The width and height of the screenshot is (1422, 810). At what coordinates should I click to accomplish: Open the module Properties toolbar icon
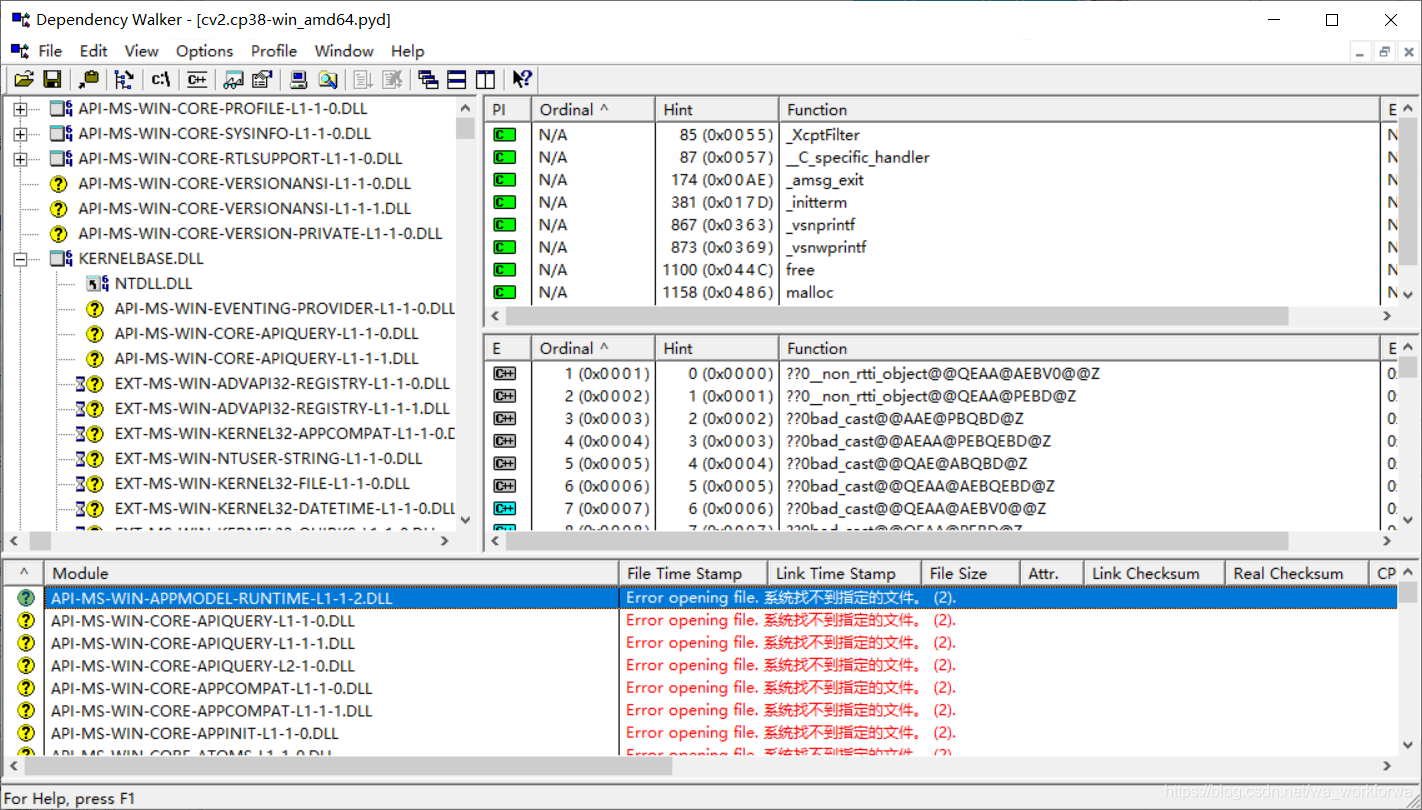tap(262, 79)
